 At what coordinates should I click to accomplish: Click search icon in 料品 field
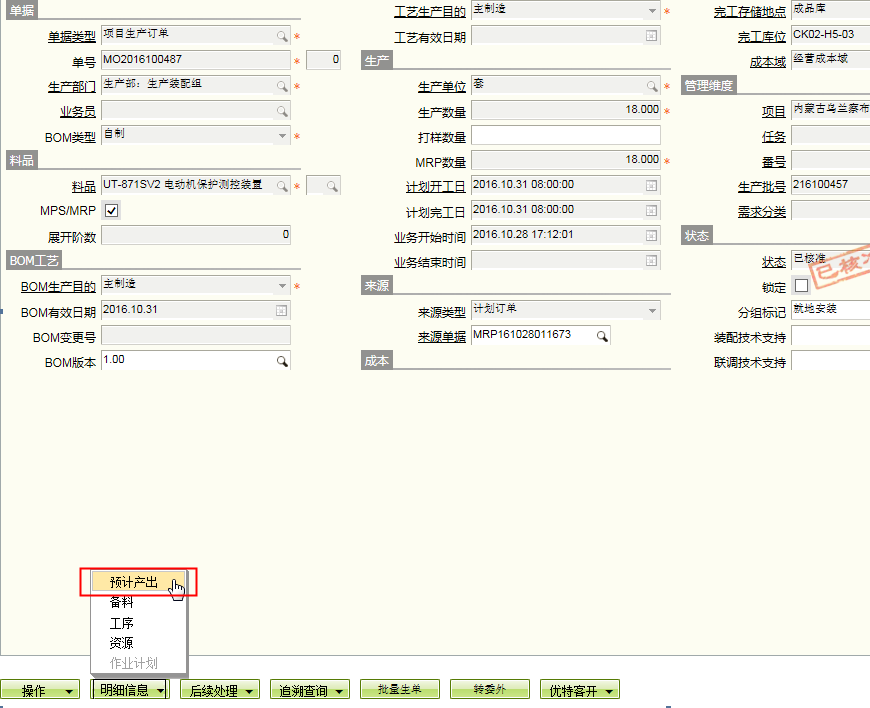(282, 186)
